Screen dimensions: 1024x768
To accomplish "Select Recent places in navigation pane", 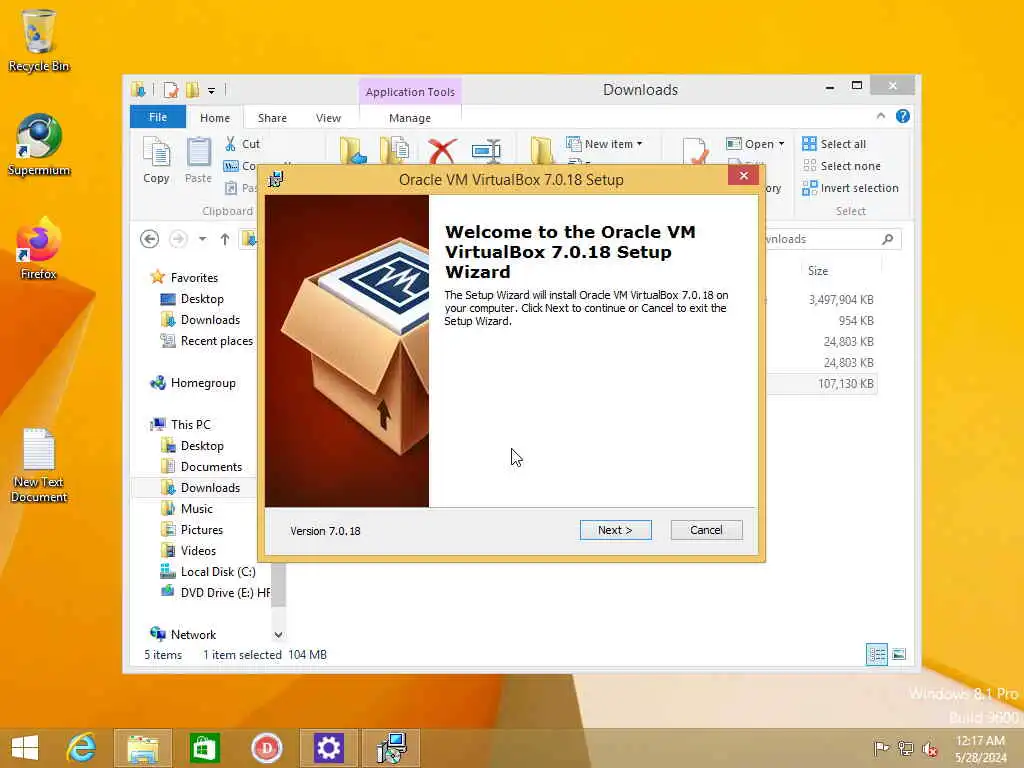I will (x=216, y=340).
